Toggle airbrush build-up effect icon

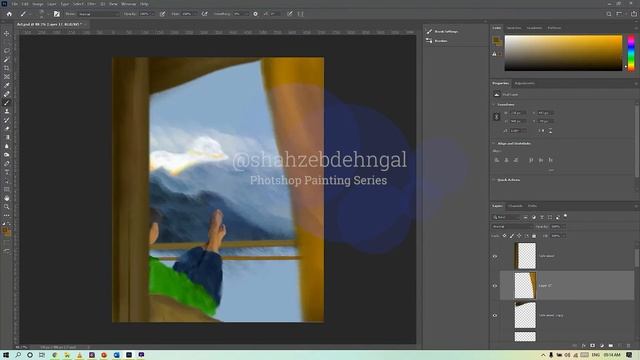(x=204, y=14)
